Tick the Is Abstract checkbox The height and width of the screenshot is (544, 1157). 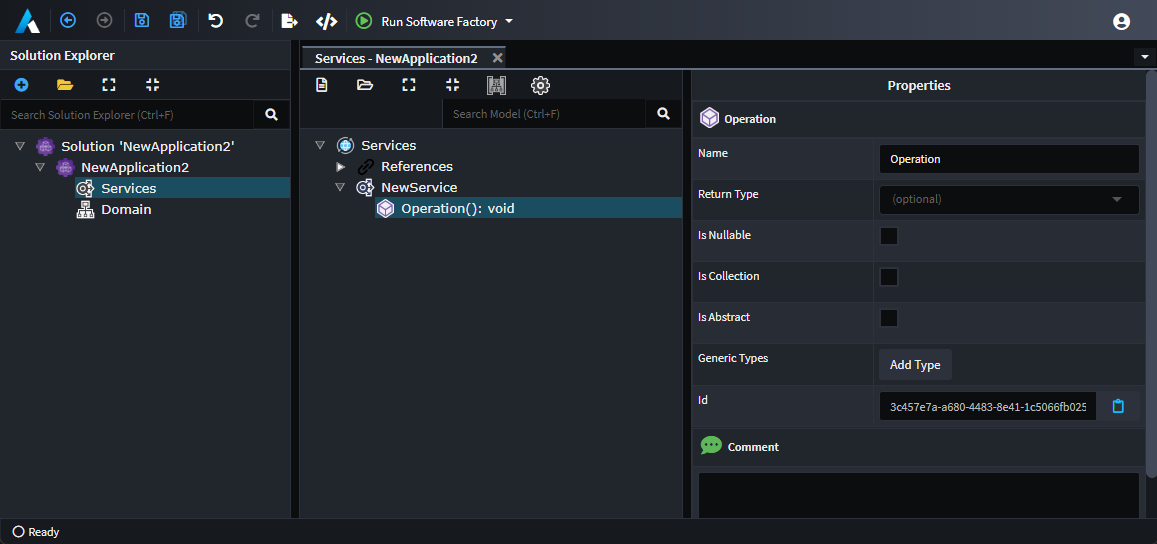[889, 318]
